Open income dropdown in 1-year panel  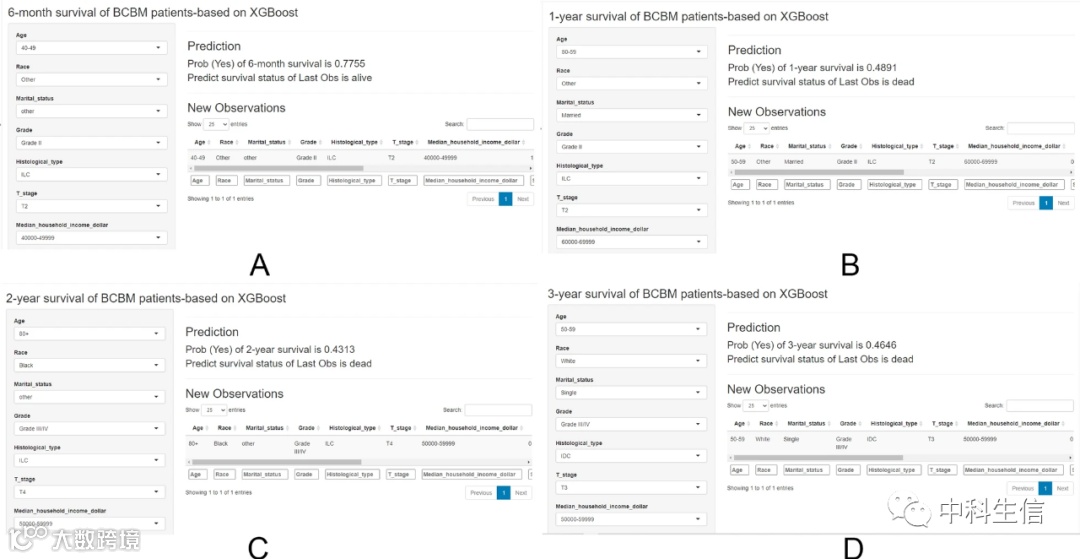[631, 241]
